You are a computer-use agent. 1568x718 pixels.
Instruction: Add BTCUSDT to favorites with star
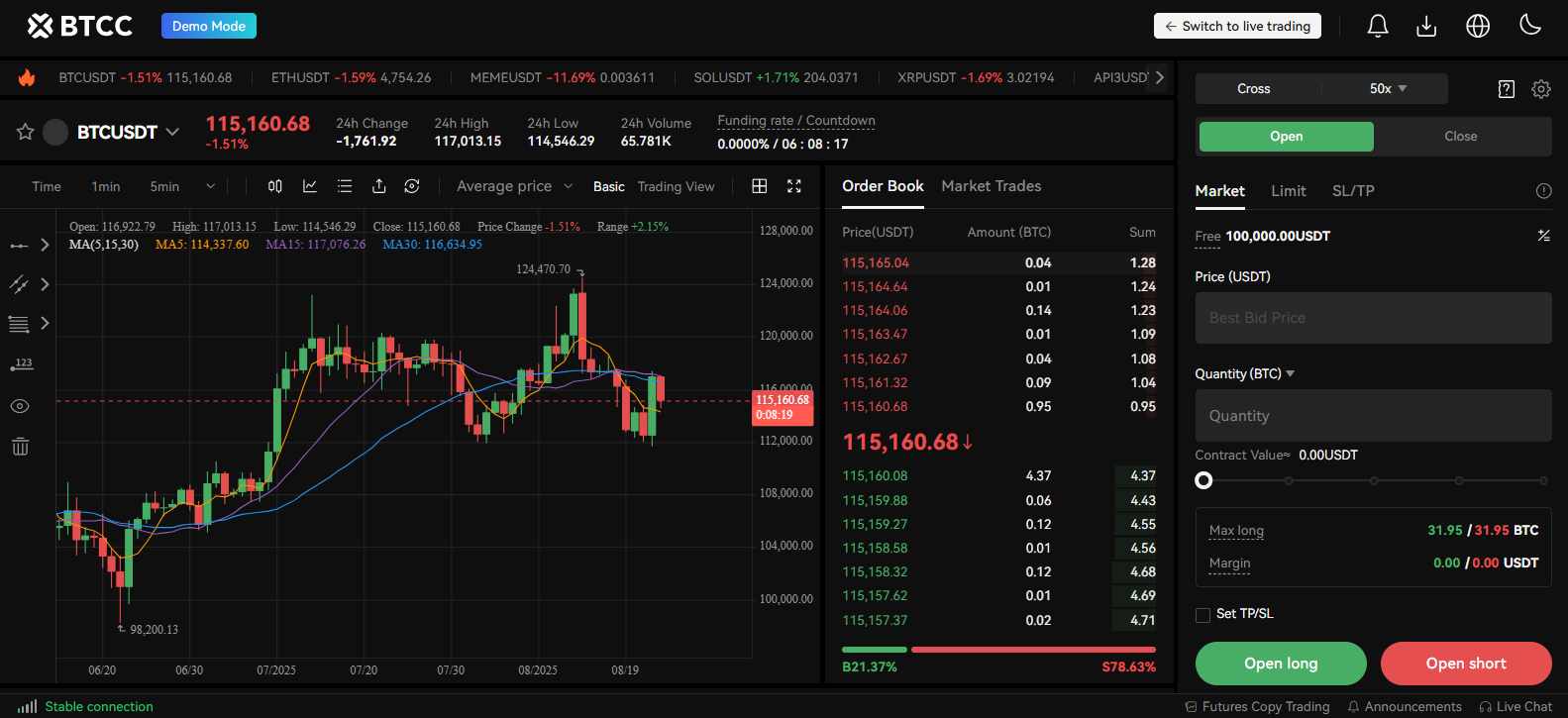point(26,132)
